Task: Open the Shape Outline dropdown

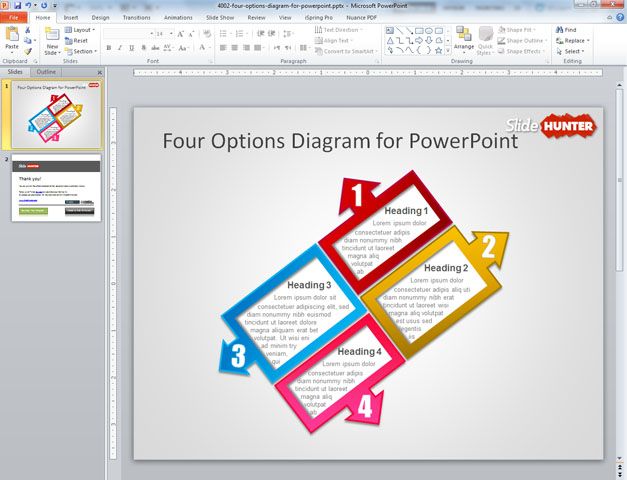Action: click(x=521, y=40)
